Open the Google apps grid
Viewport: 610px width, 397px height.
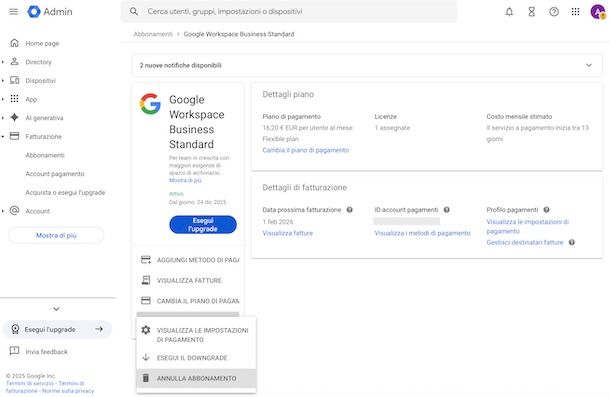pyautogui.click(x=575, y=12)
